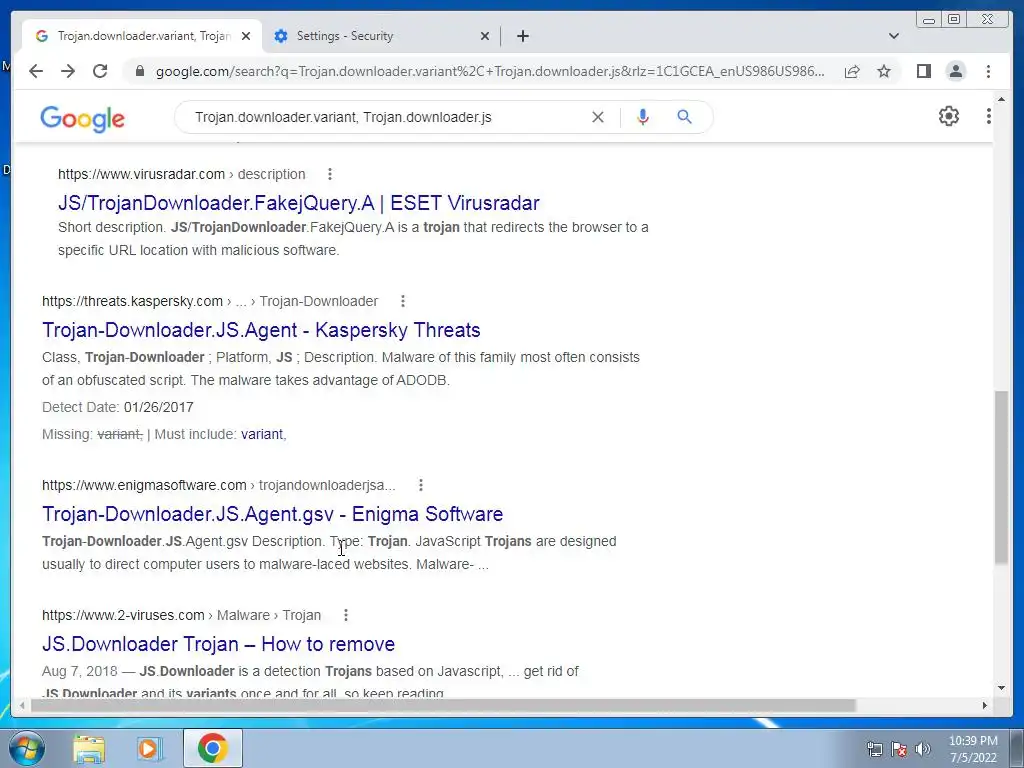Start Google voice search with microphone
This screenshot has width=1024, height=768.
643,117
